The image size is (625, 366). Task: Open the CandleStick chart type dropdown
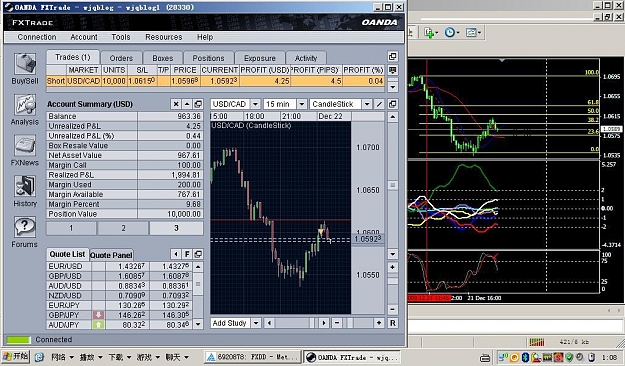tap(367, 104)
